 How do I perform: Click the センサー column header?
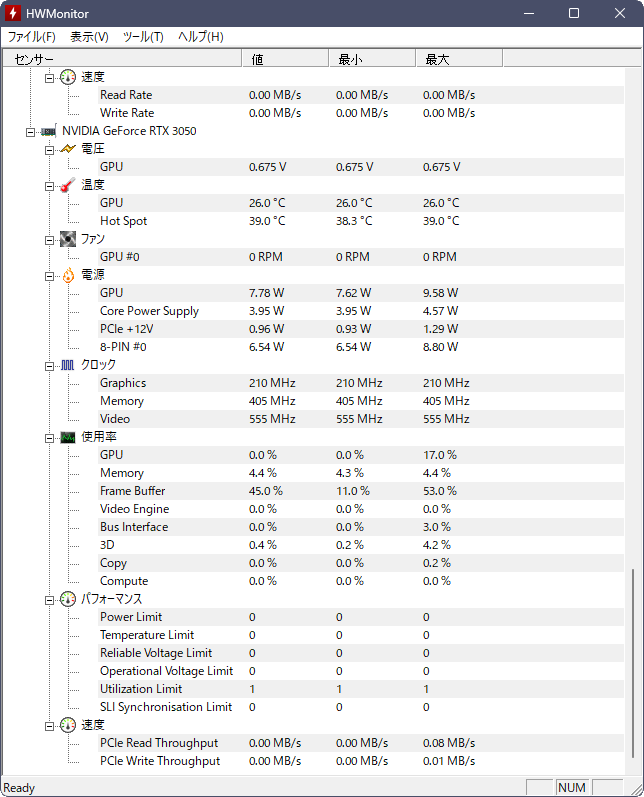pos(122,59)
